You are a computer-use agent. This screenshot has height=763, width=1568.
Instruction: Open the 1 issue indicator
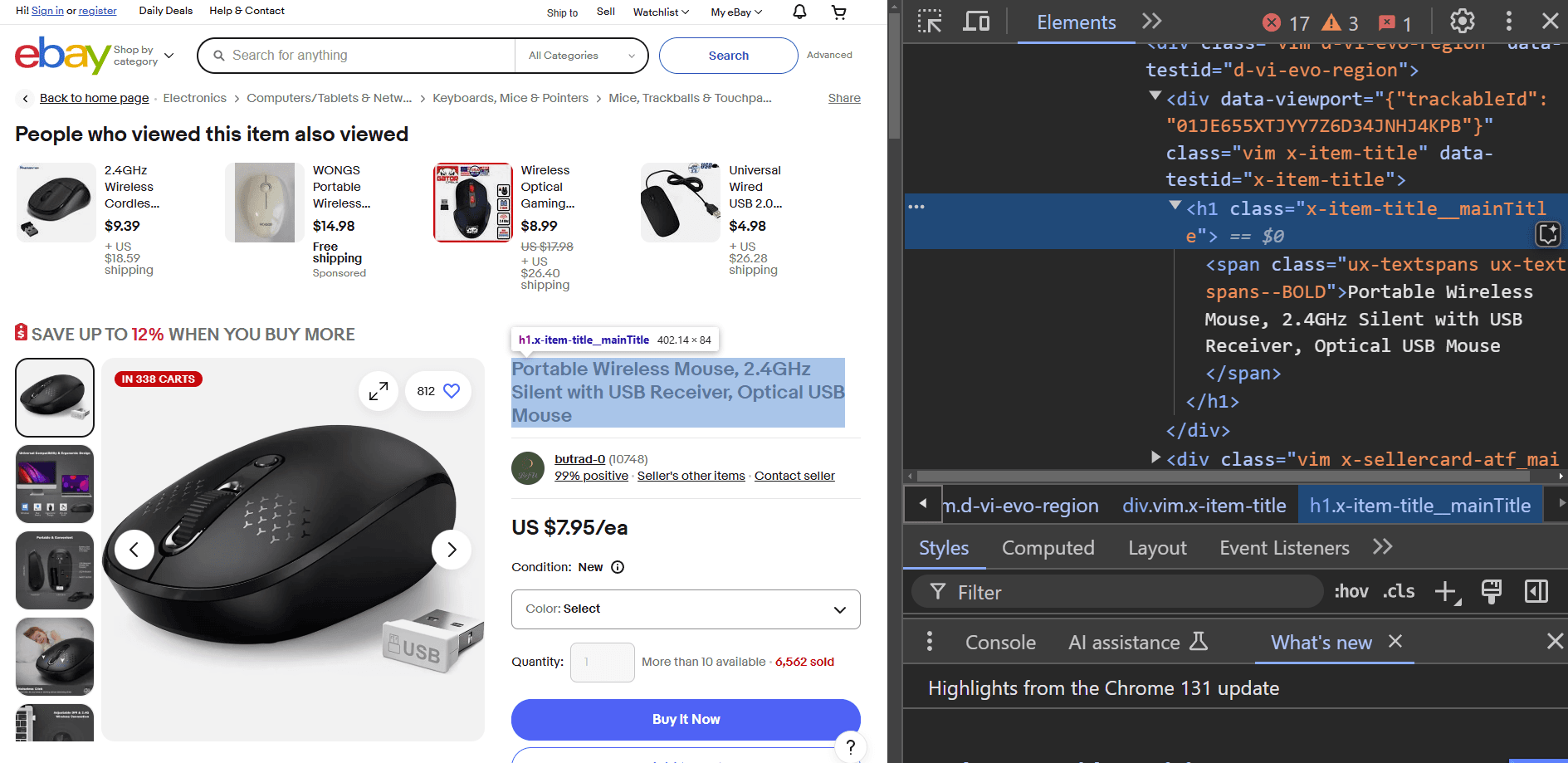pos(1395,23)
